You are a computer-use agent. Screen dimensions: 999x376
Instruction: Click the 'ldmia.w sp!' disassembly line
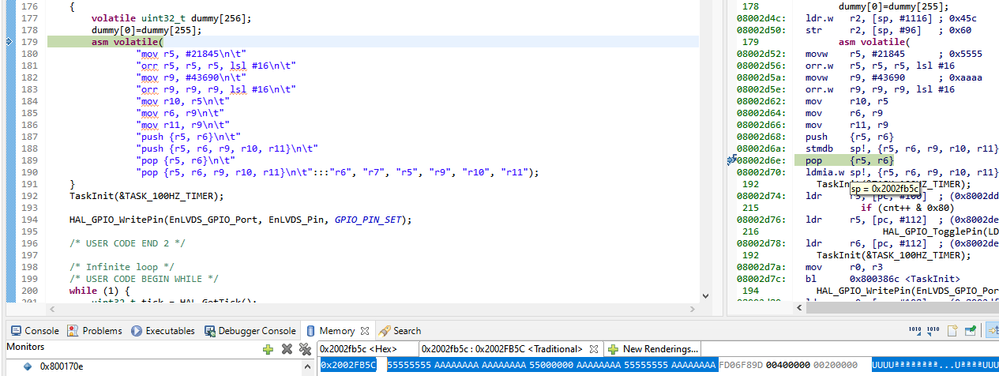867,172
